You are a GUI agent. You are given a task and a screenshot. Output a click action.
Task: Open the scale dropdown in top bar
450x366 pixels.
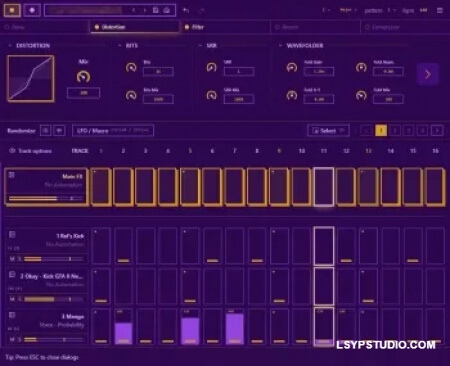click(348, 10)
